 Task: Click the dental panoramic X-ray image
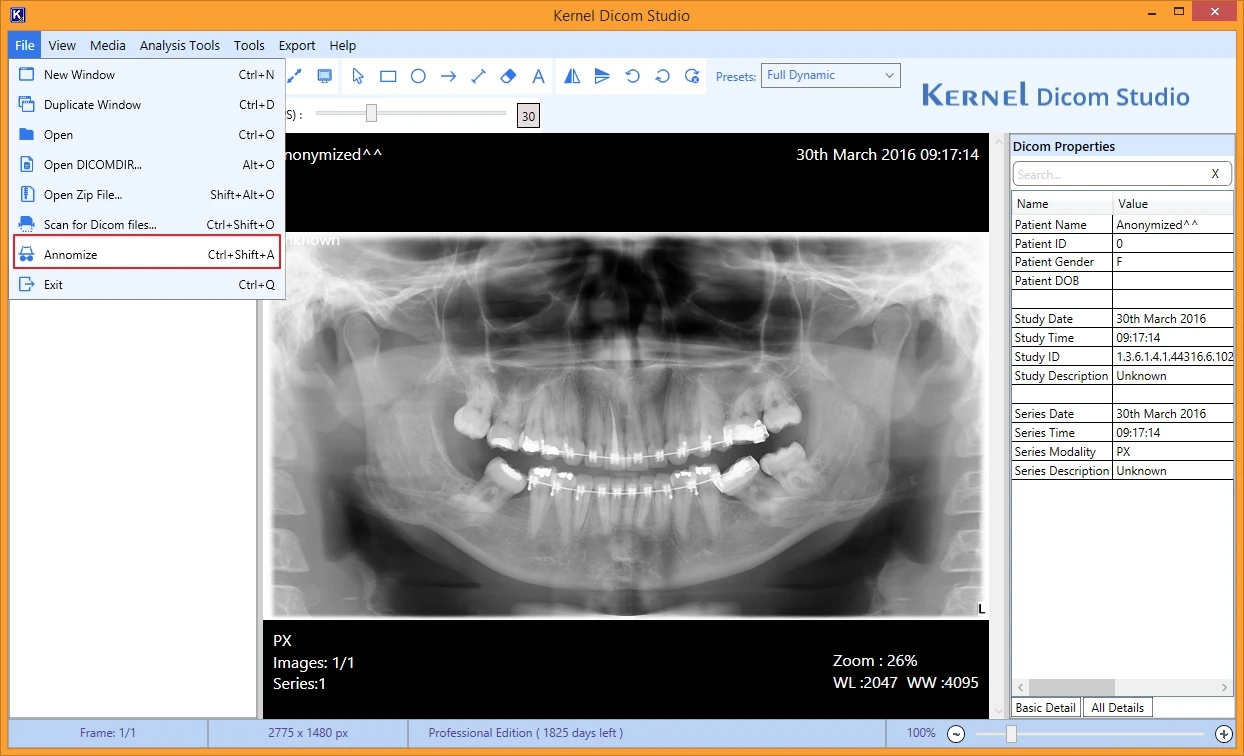pos(626,425)
